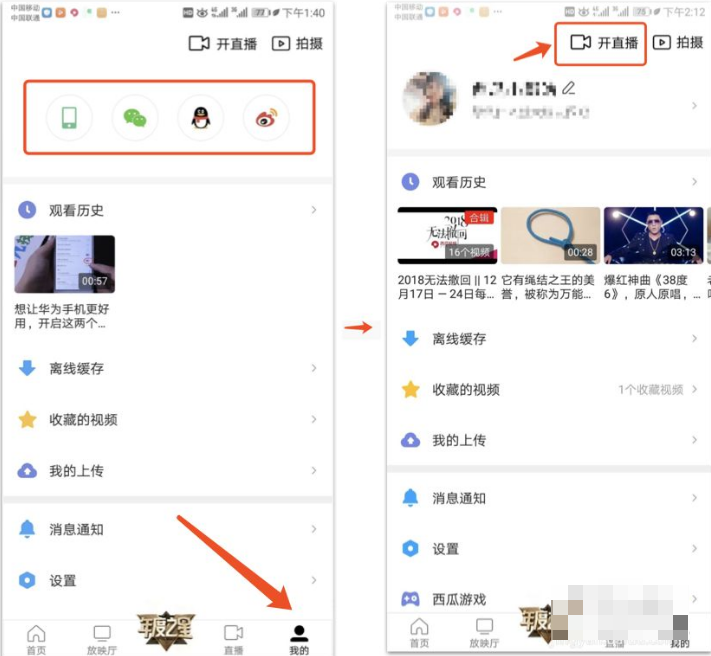
Task: Select 放映厅 tab on the left phone
Action: pos(101,638)
